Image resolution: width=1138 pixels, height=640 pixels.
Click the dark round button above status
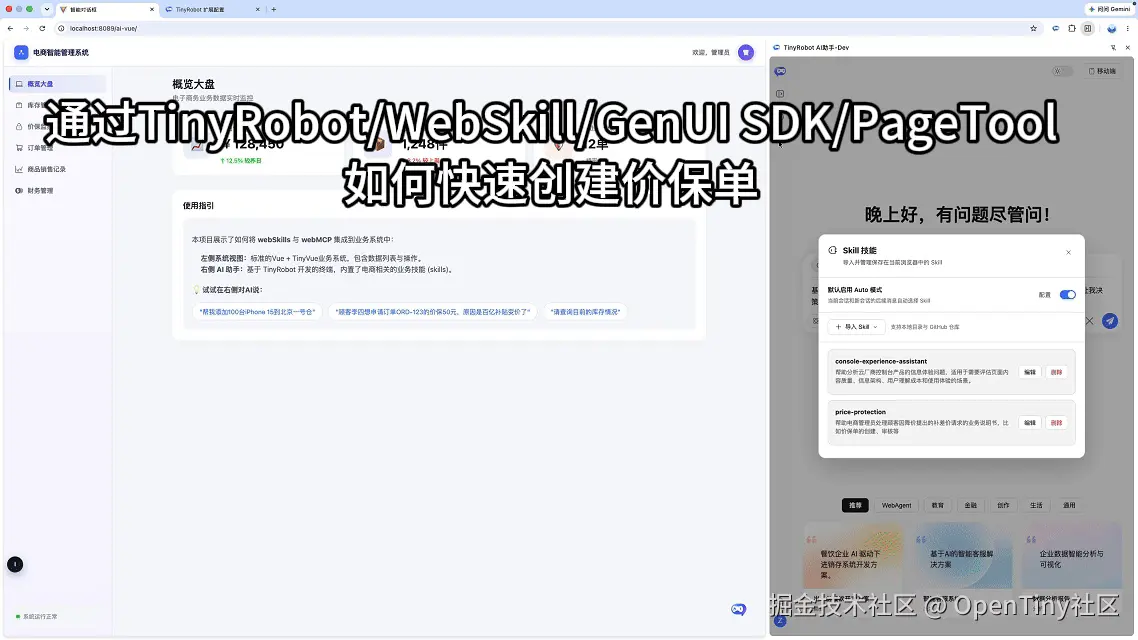coord(15,565)
